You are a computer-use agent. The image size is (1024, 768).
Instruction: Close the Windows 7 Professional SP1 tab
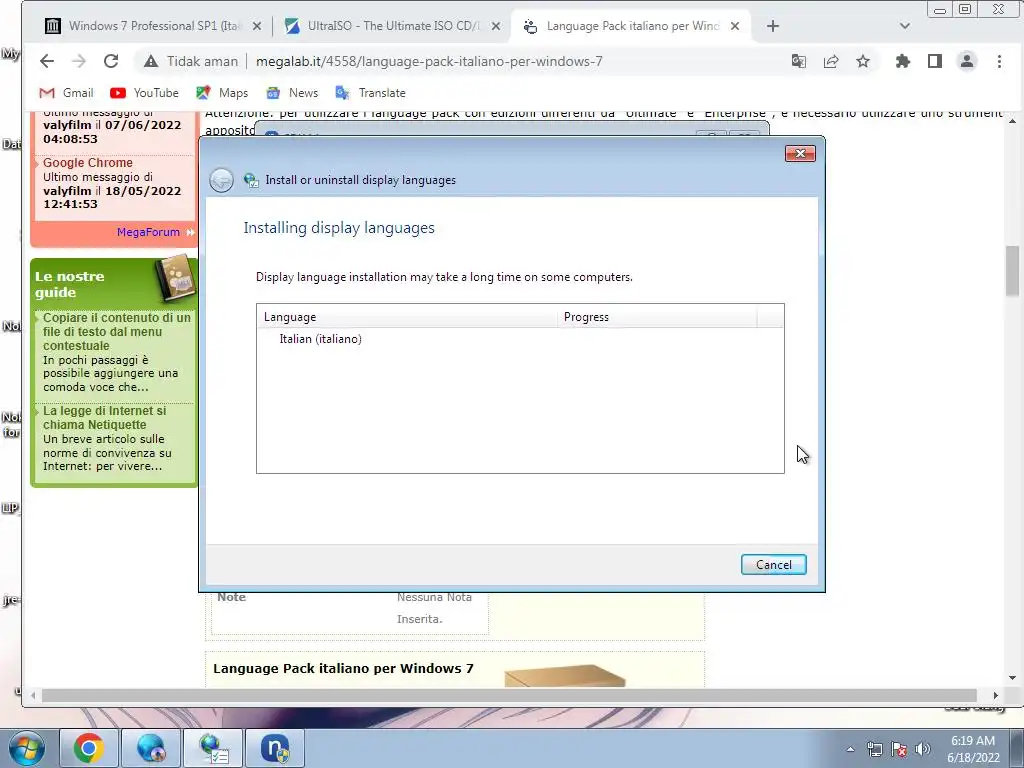pyautogui.click(x=257, y=26)
